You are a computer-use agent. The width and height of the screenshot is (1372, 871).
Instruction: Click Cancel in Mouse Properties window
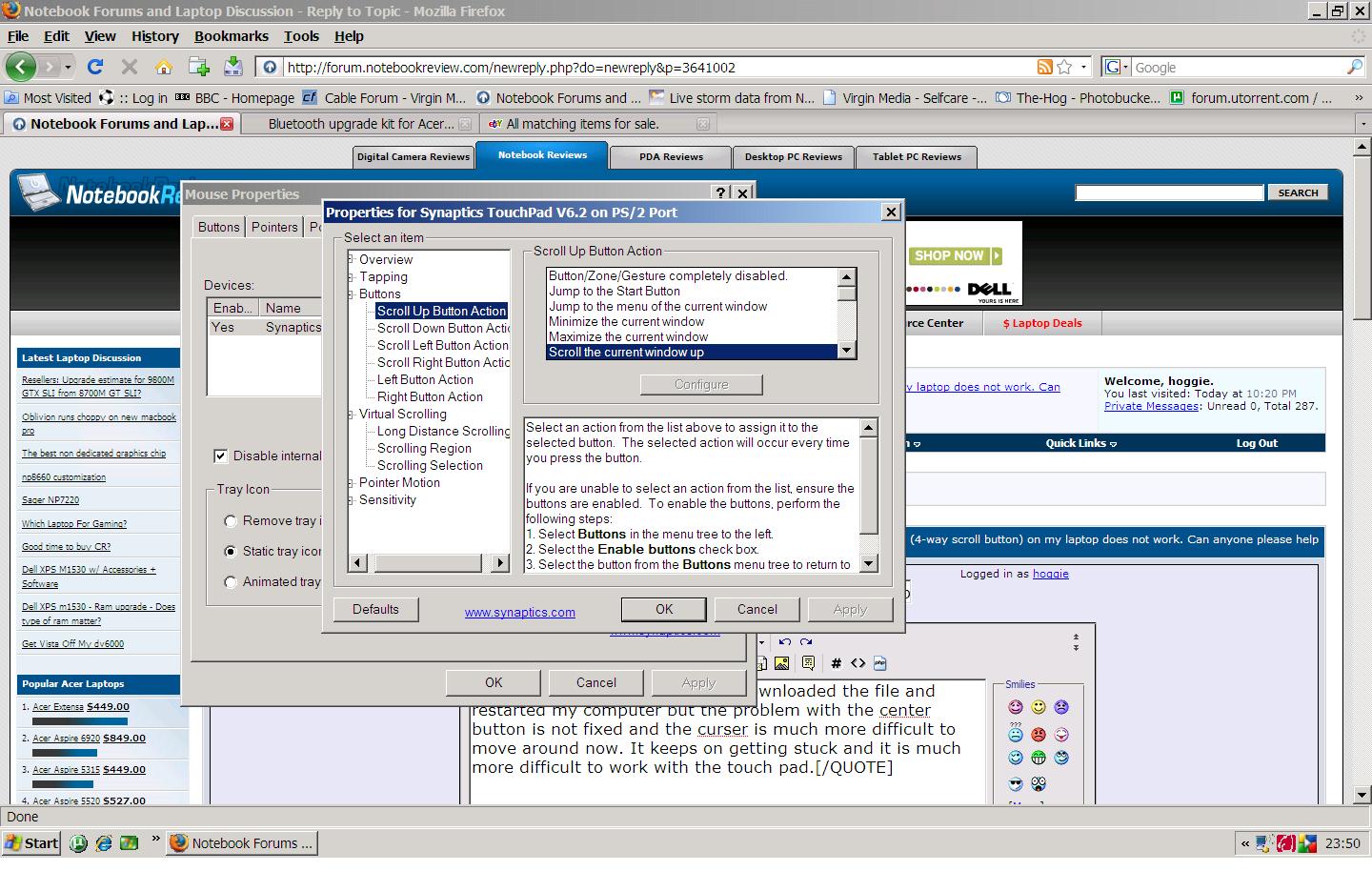click(596, 683)
